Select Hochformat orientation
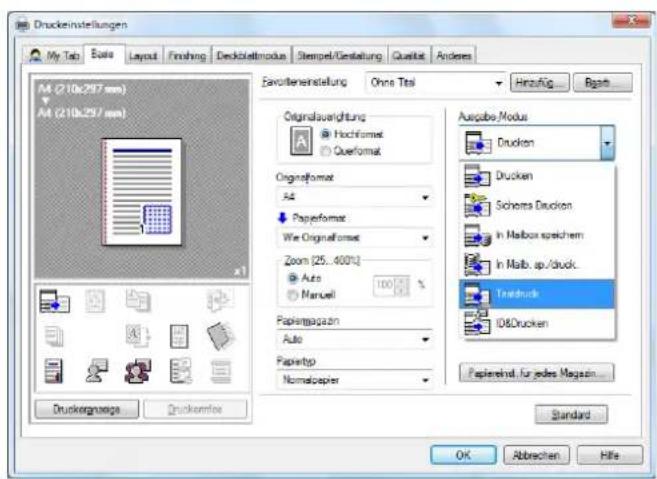This screenshot has height=479, width=657. 352,134
